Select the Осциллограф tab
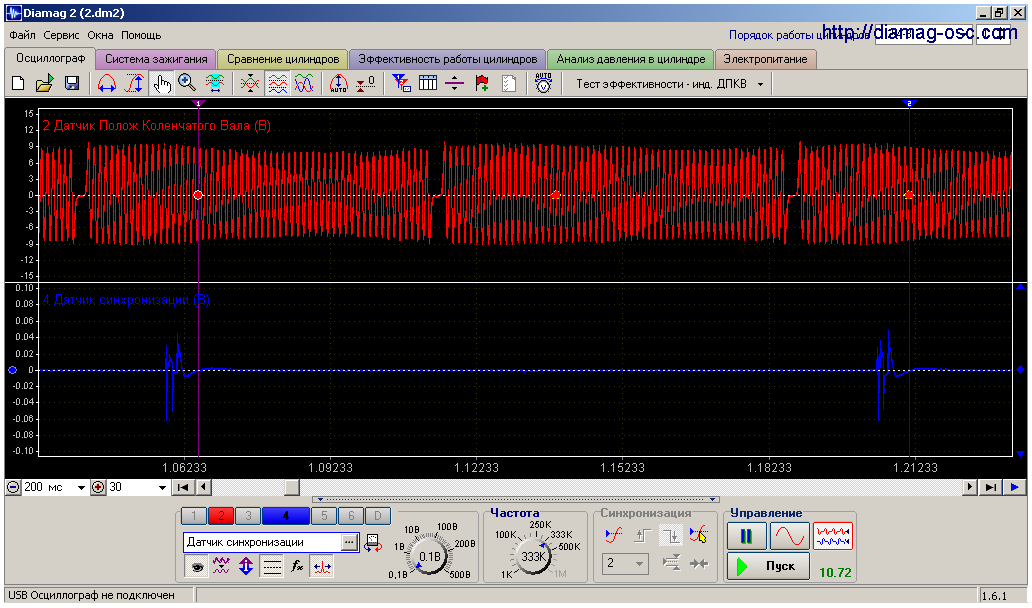 51,59
